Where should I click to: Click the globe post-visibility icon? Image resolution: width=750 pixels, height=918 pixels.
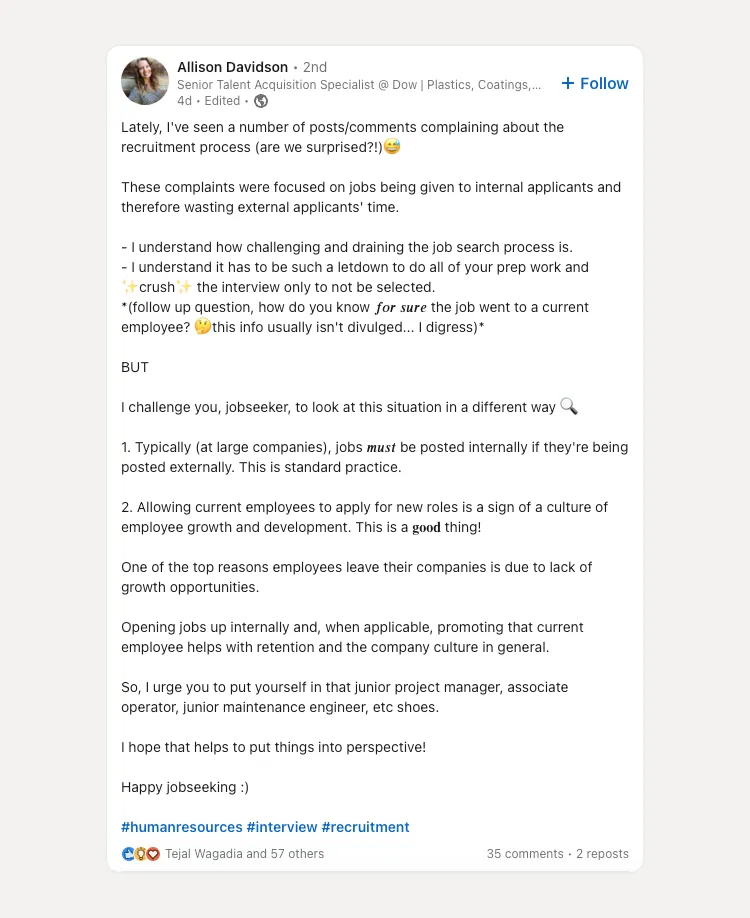coord(262,100)
